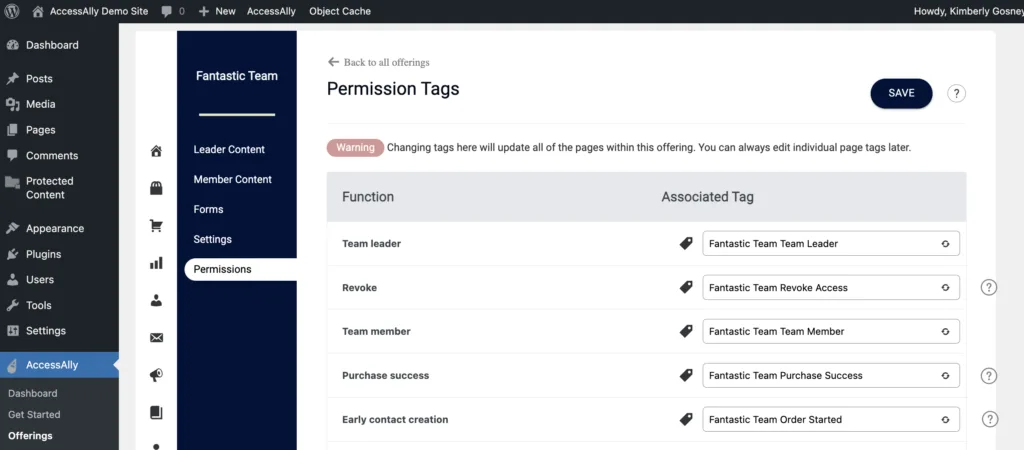Open Revoke tag dropdown

click(x=831, y=287)
